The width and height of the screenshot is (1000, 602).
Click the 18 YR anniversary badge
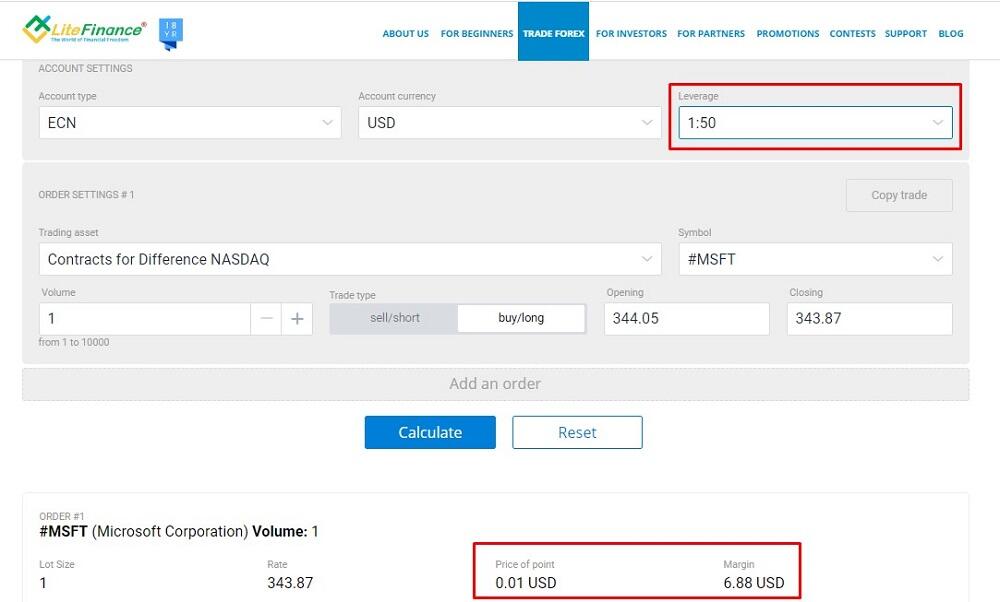coord(171,33)
